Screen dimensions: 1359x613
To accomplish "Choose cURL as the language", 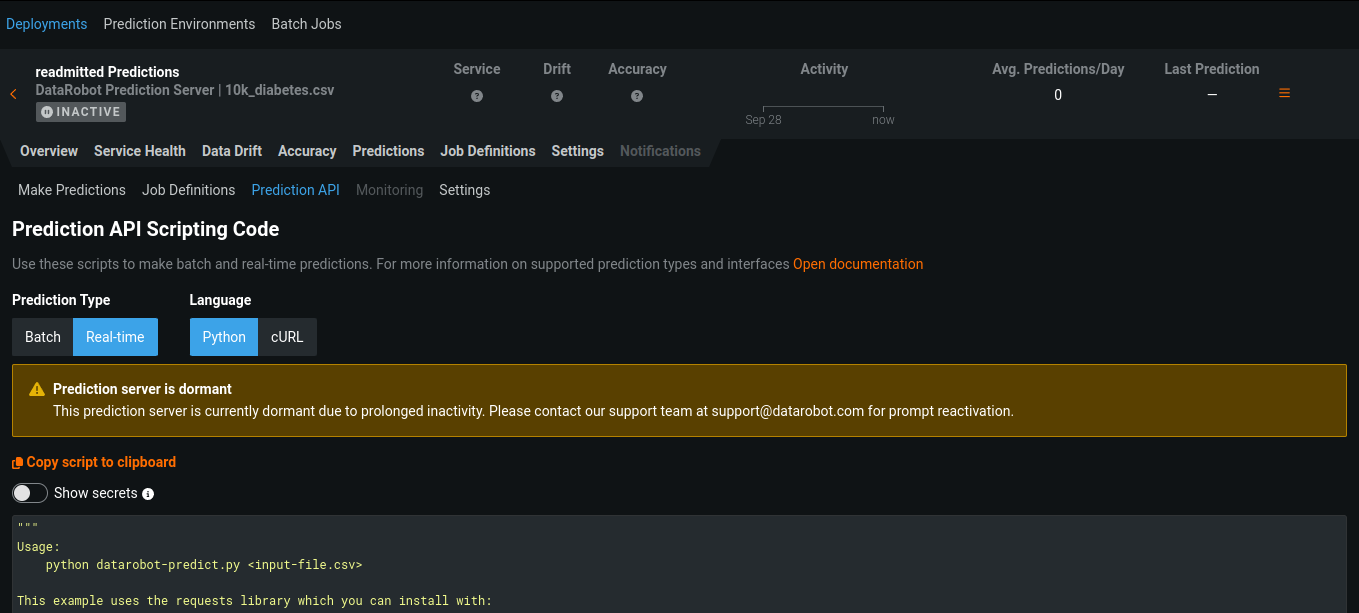I will pos(287,337).
